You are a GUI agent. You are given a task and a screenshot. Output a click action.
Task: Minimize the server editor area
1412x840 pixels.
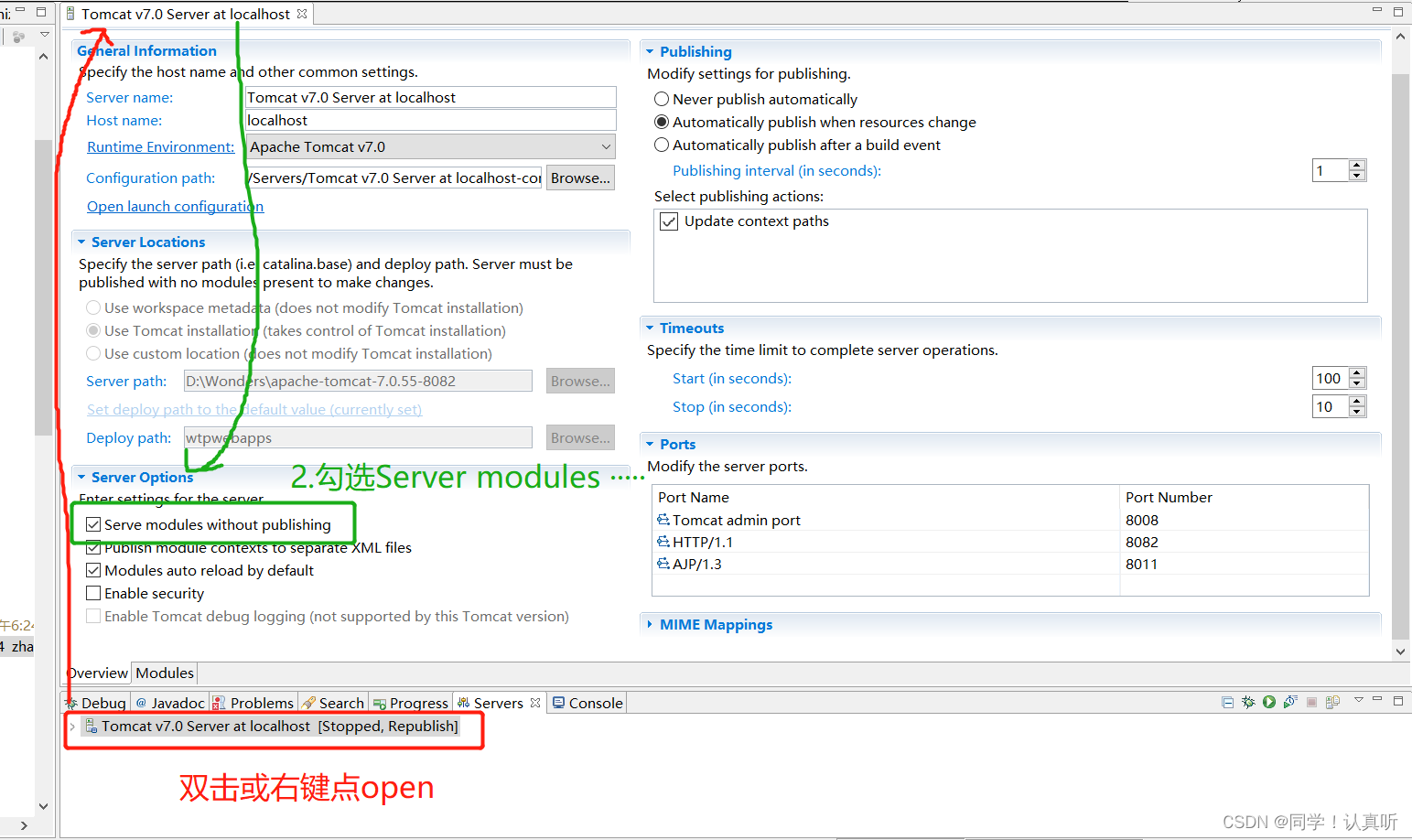coord(1377,11)
